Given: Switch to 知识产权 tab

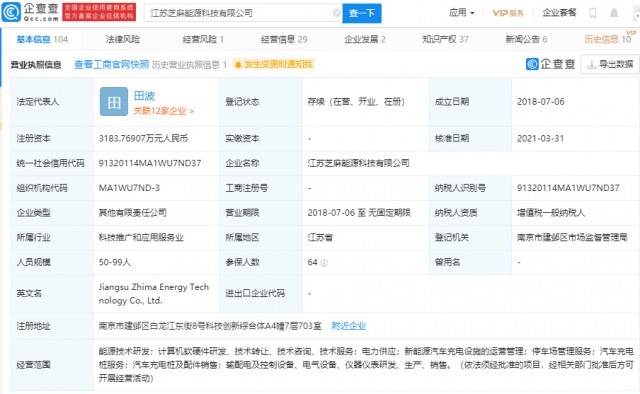Looking at the screenshot, I should click(x=445, y=39).
